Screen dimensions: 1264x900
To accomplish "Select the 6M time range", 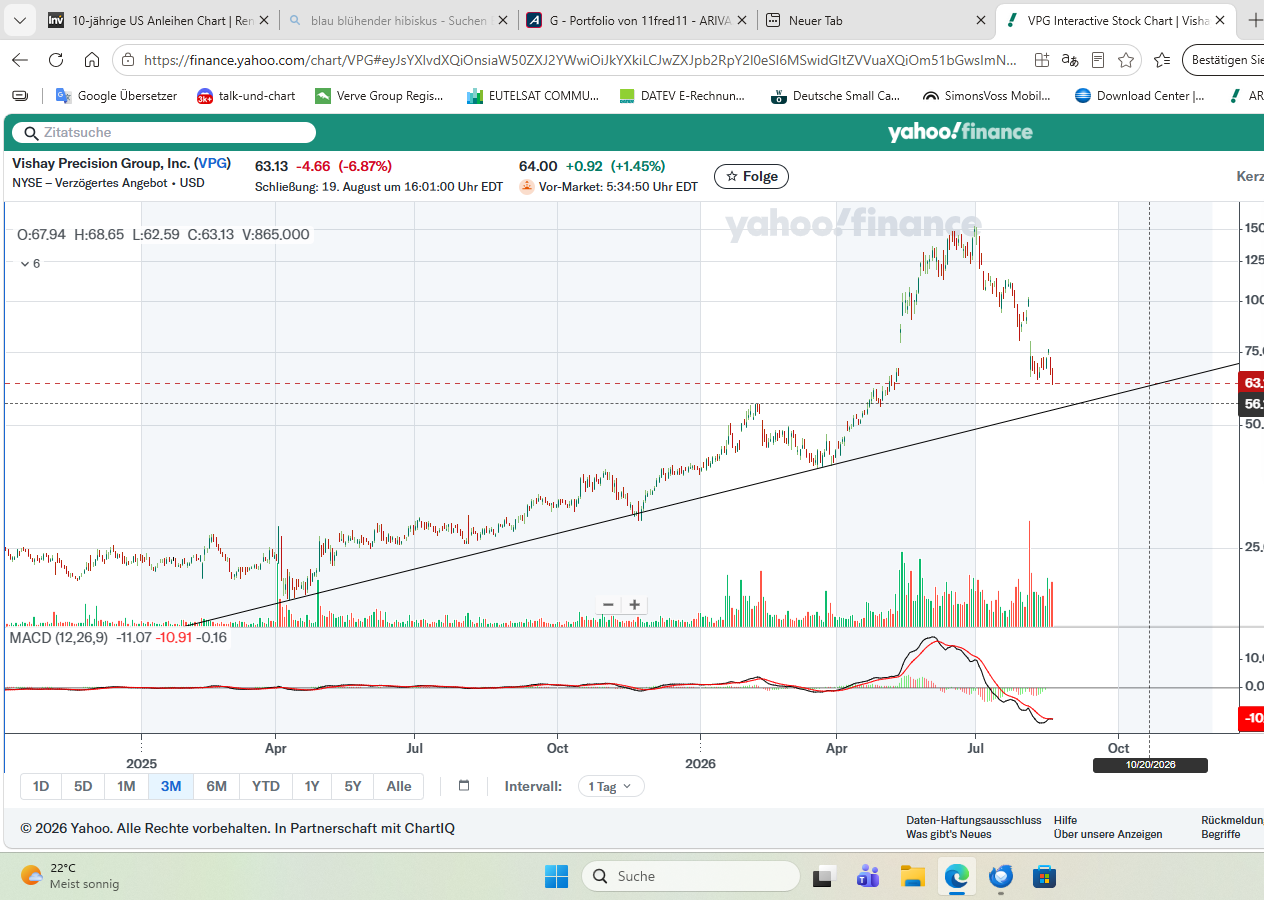I will tap(216, 786).
